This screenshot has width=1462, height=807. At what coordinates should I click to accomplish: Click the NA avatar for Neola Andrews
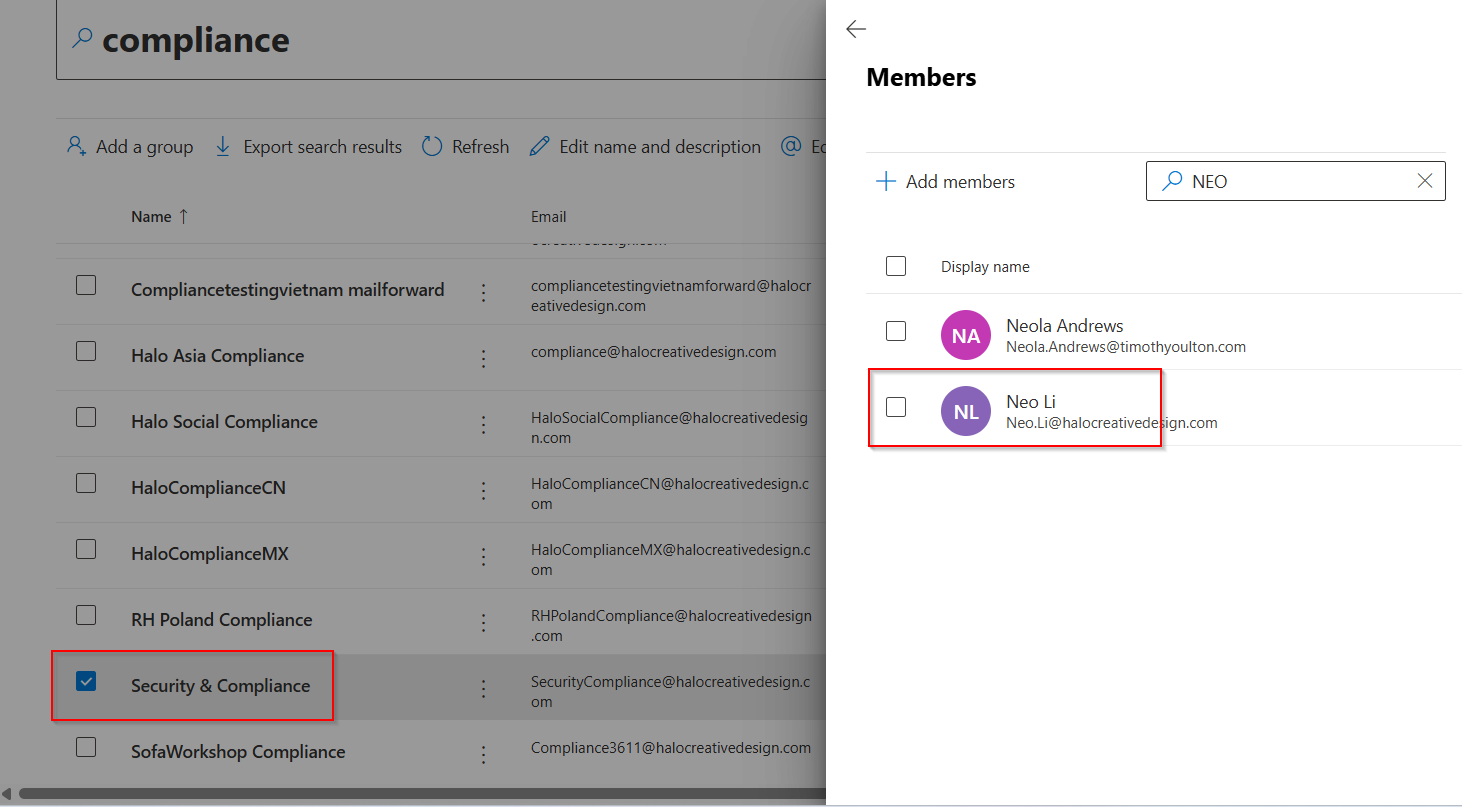pyautogui.click(x=965, y=336)
